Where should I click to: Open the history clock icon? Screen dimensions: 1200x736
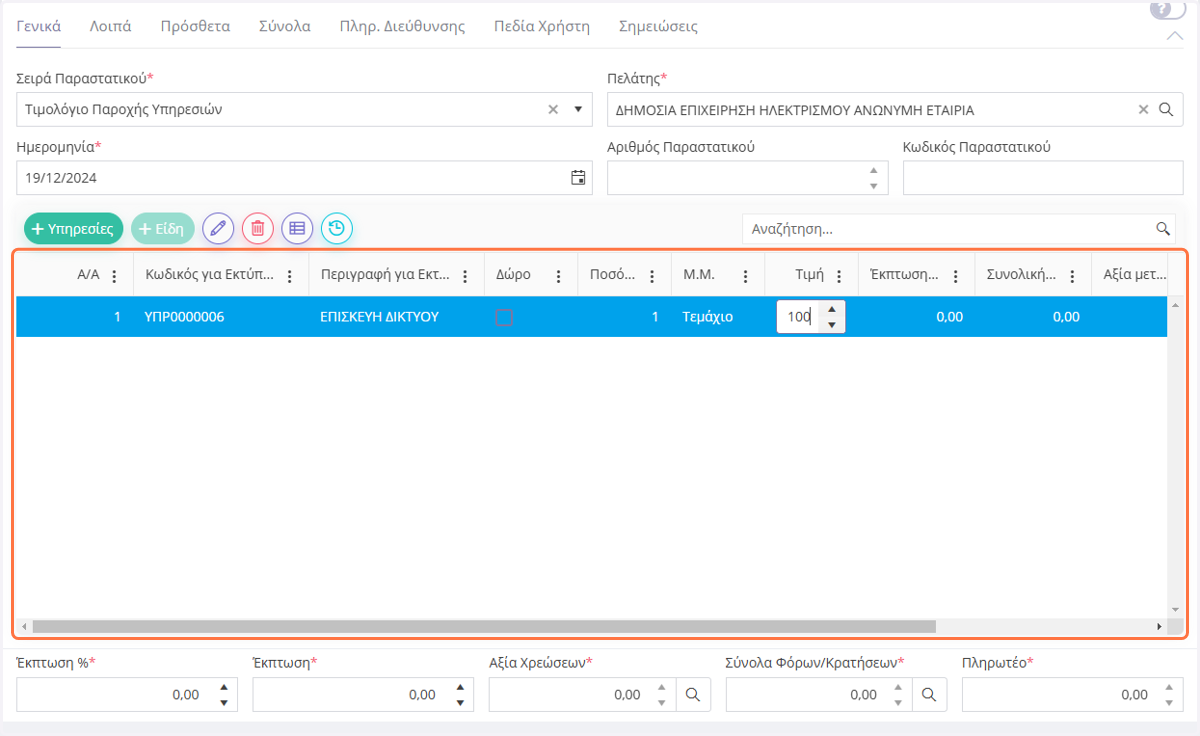337,229
